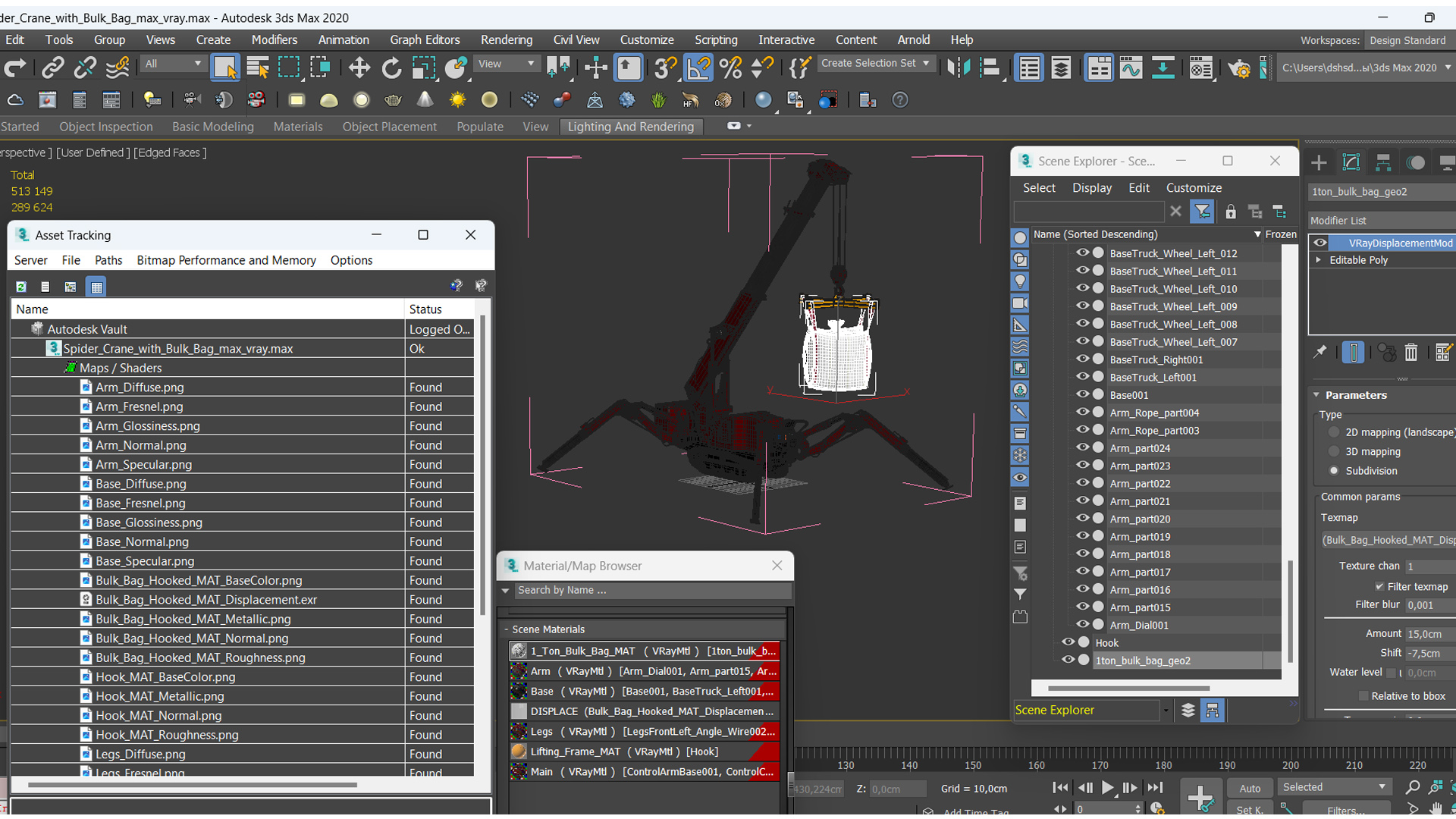Click the Auto key button
The image size is (1456, 819).
pyautogui.click(x=1250, y=788)
